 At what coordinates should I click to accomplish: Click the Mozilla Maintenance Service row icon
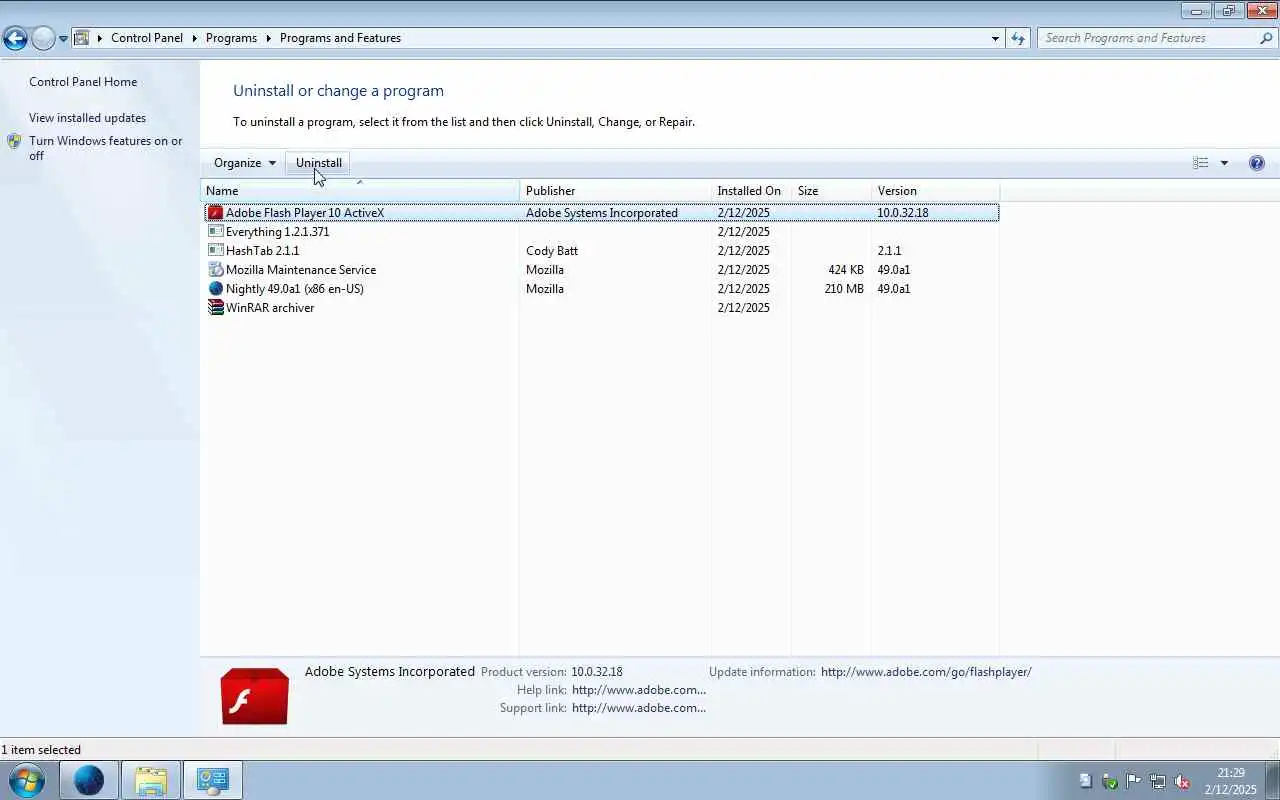click(215, 270)
